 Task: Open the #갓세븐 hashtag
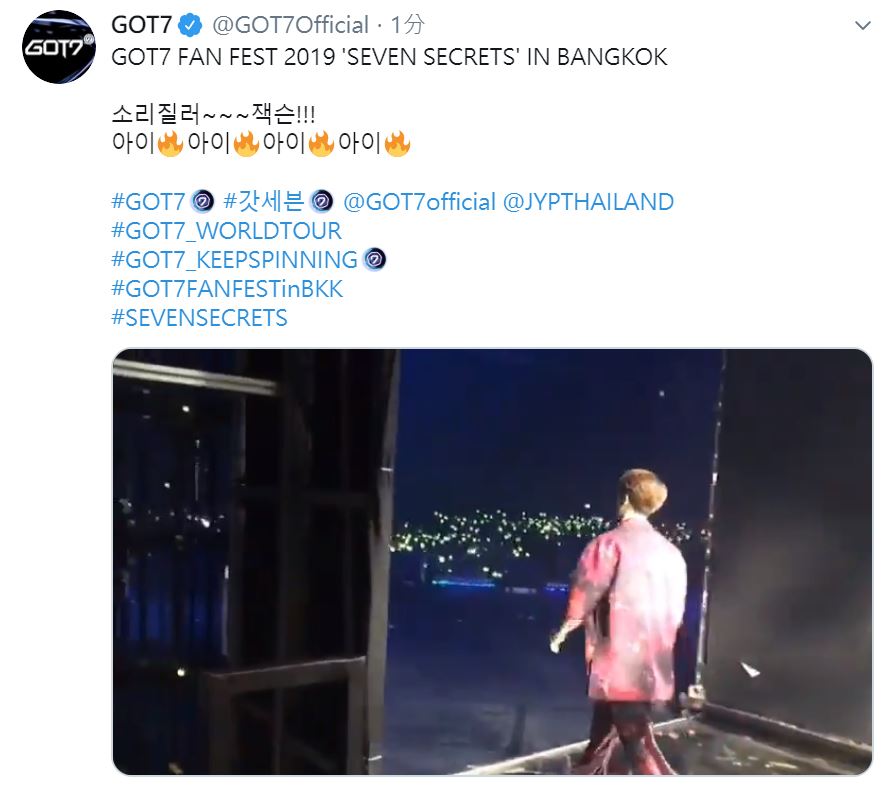pyautogui.click(x=264, y=201)
